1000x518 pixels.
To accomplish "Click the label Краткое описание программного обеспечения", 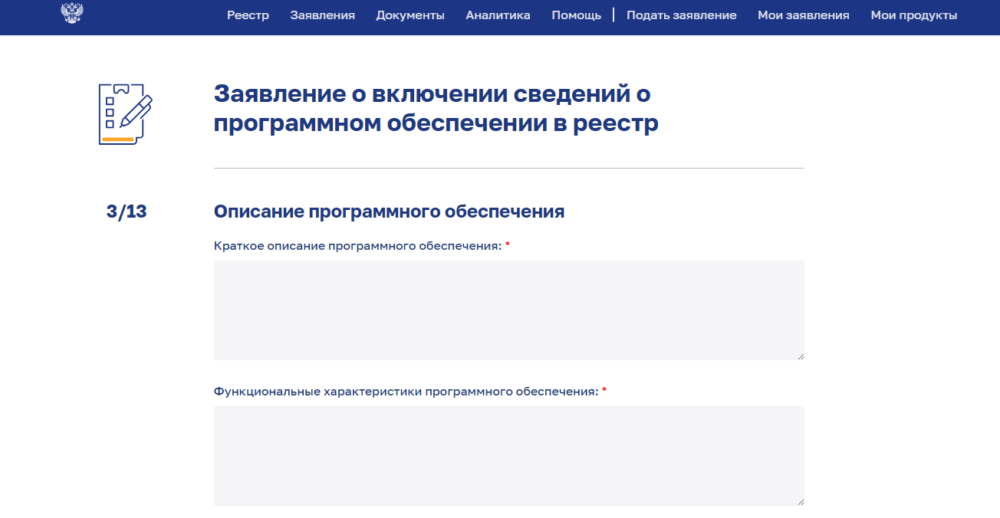I will (358, 246).
